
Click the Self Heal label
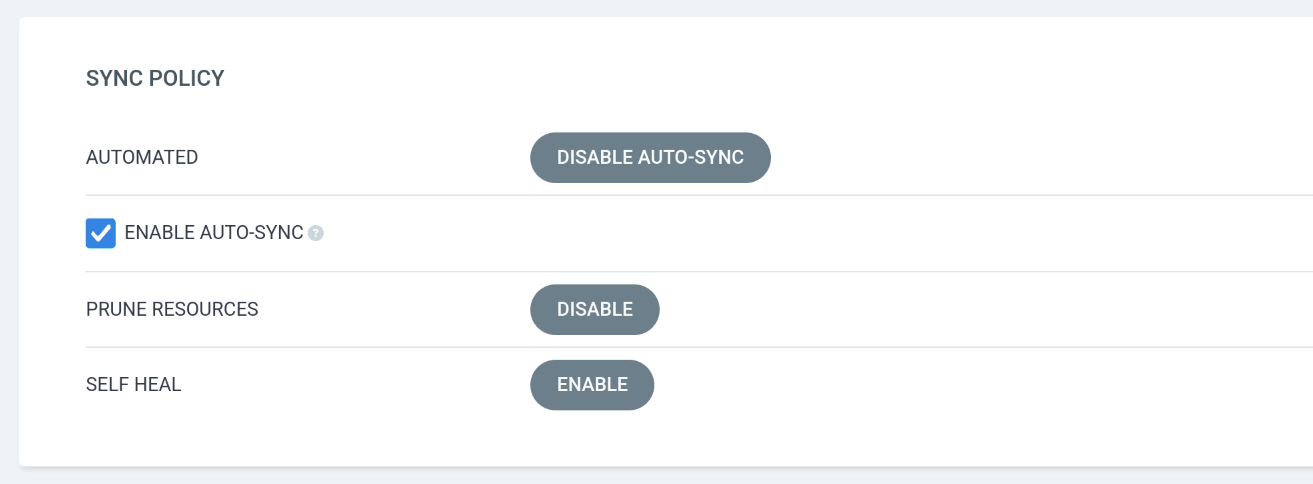pos(134,385)
